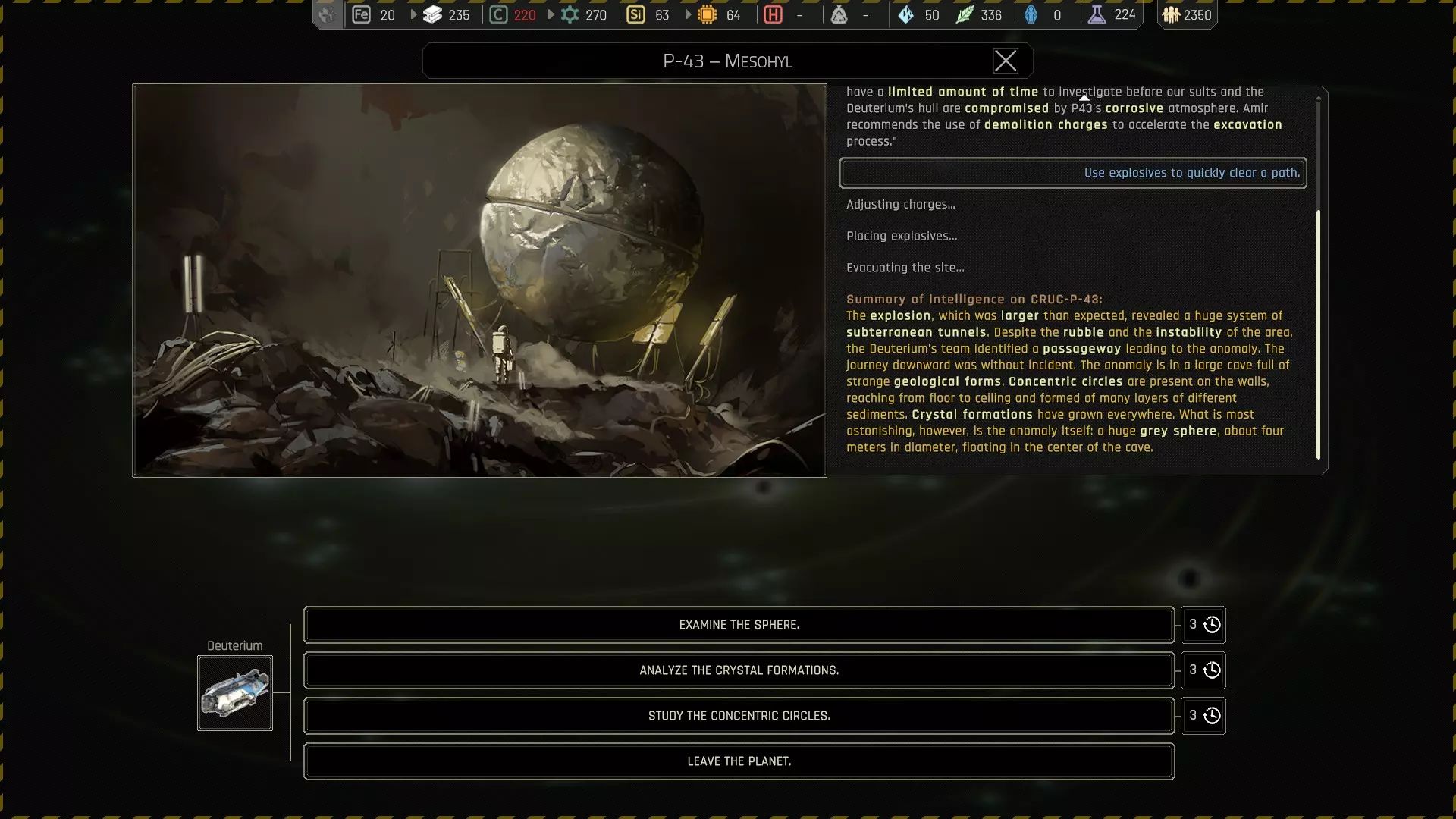Click the event log vertical scrollbar

(x=1318, y=334)
